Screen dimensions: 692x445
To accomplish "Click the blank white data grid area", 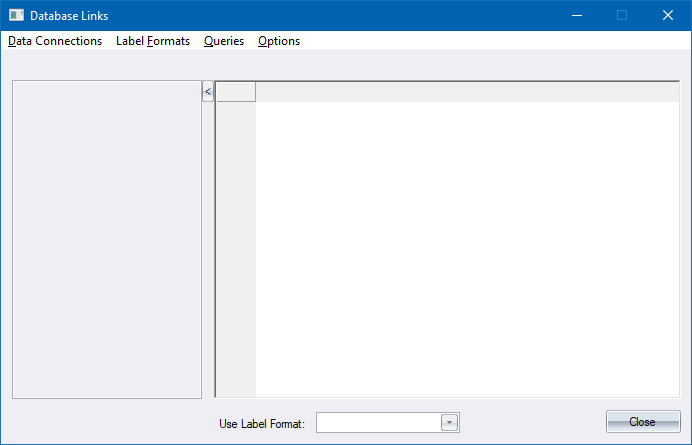I will pos(466,248).
